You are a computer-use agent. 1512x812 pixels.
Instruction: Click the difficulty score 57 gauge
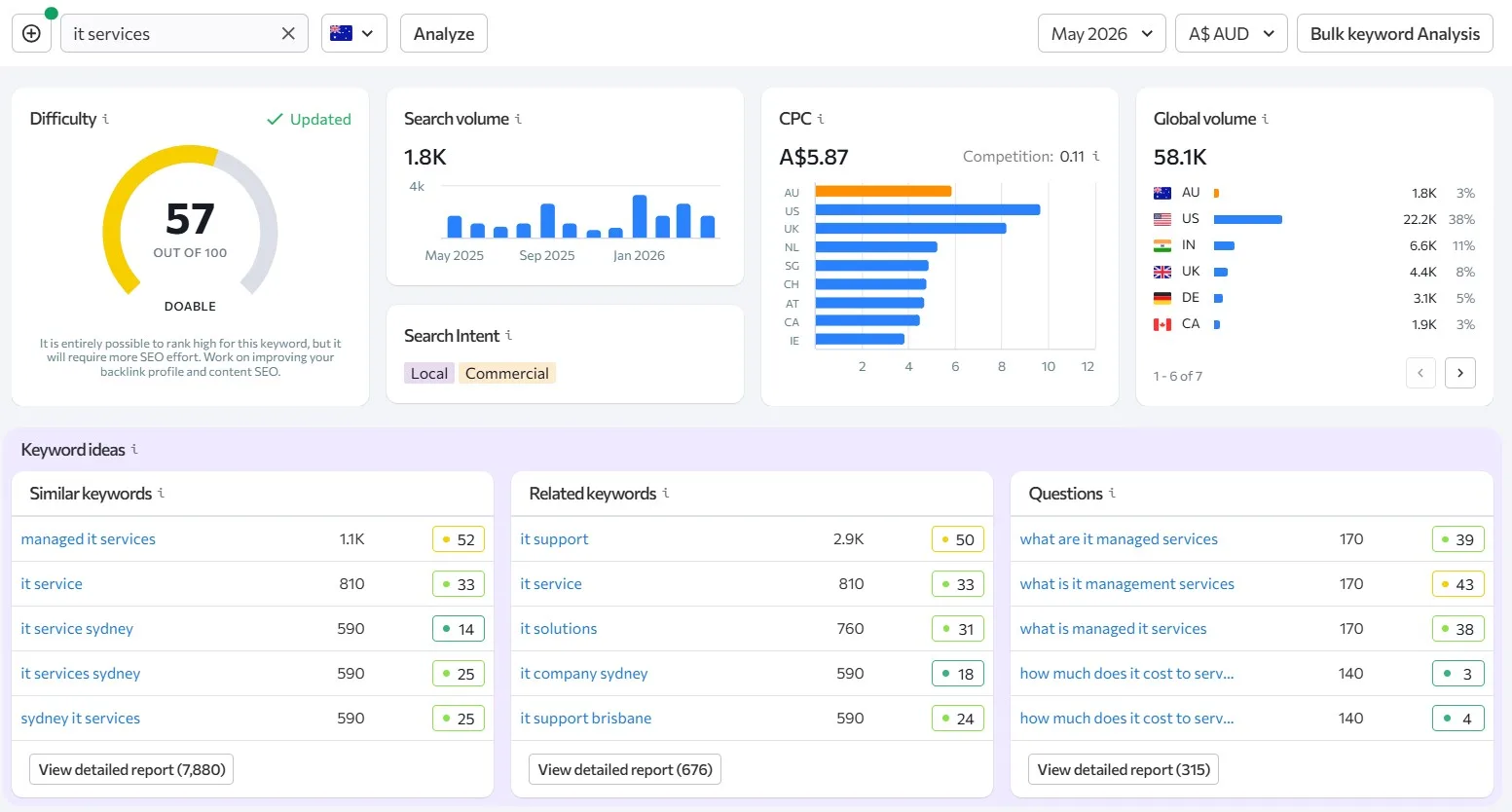tap(190, 220)
